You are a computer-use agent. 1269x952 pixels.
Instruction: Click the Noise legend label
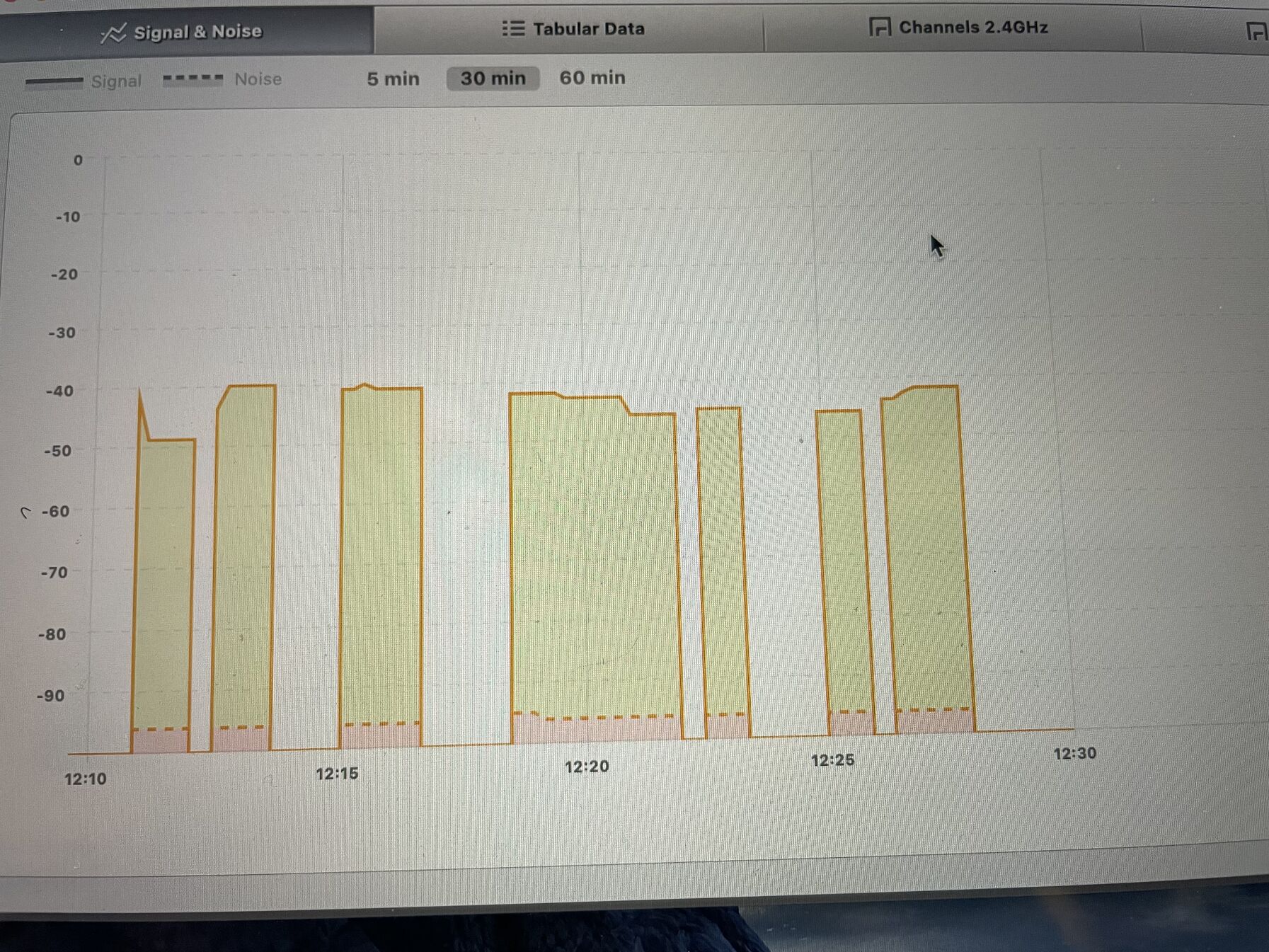(258, 79)
